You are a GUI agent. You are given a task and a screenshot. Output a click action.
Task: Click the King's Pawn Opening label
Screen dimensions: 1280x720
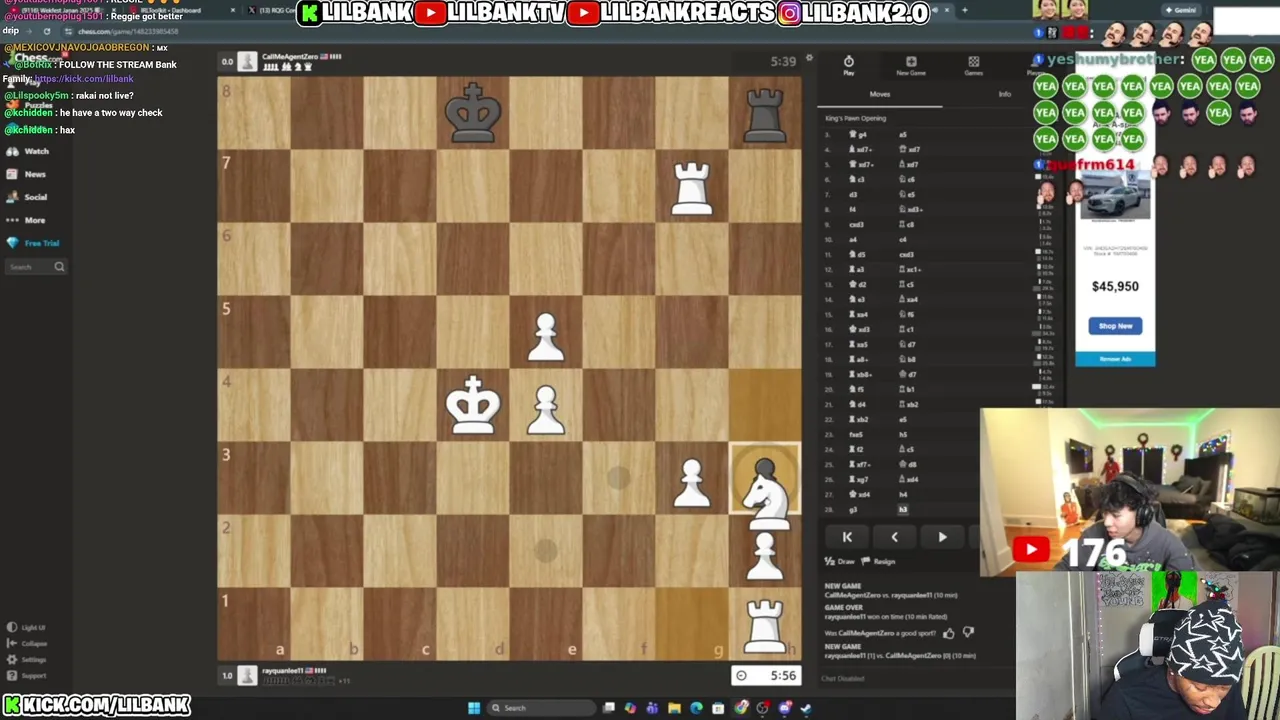tap(855, 119)
